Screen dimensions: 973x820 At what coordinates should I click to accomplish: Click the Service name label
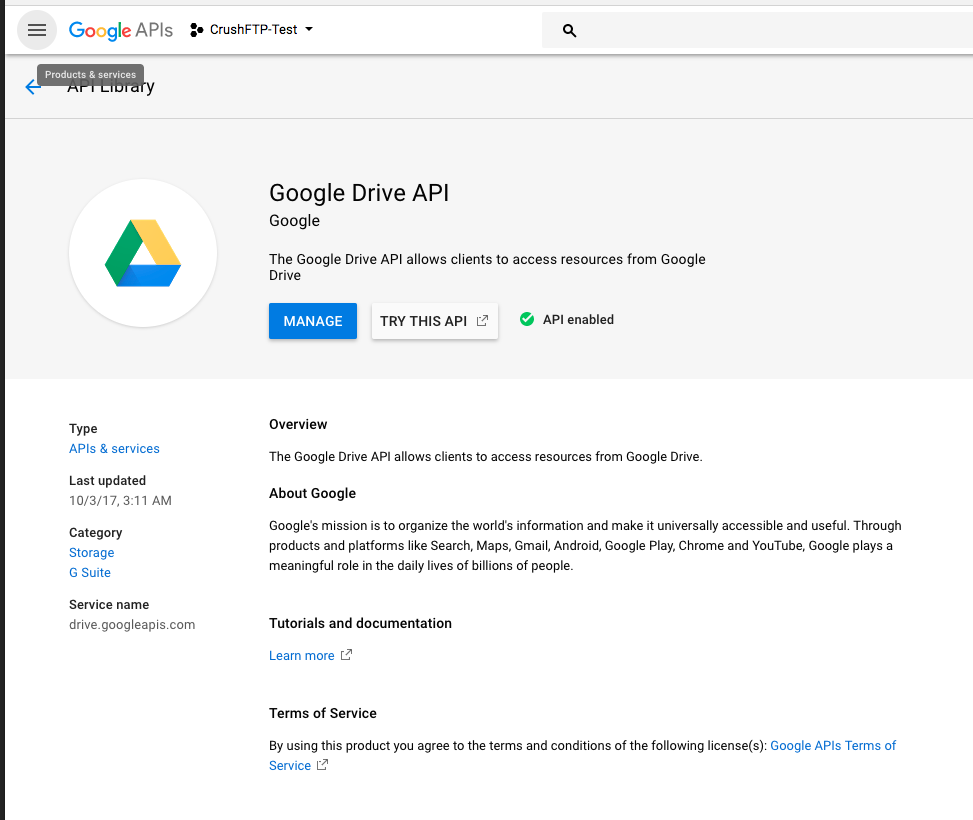(x=109, y=605)
